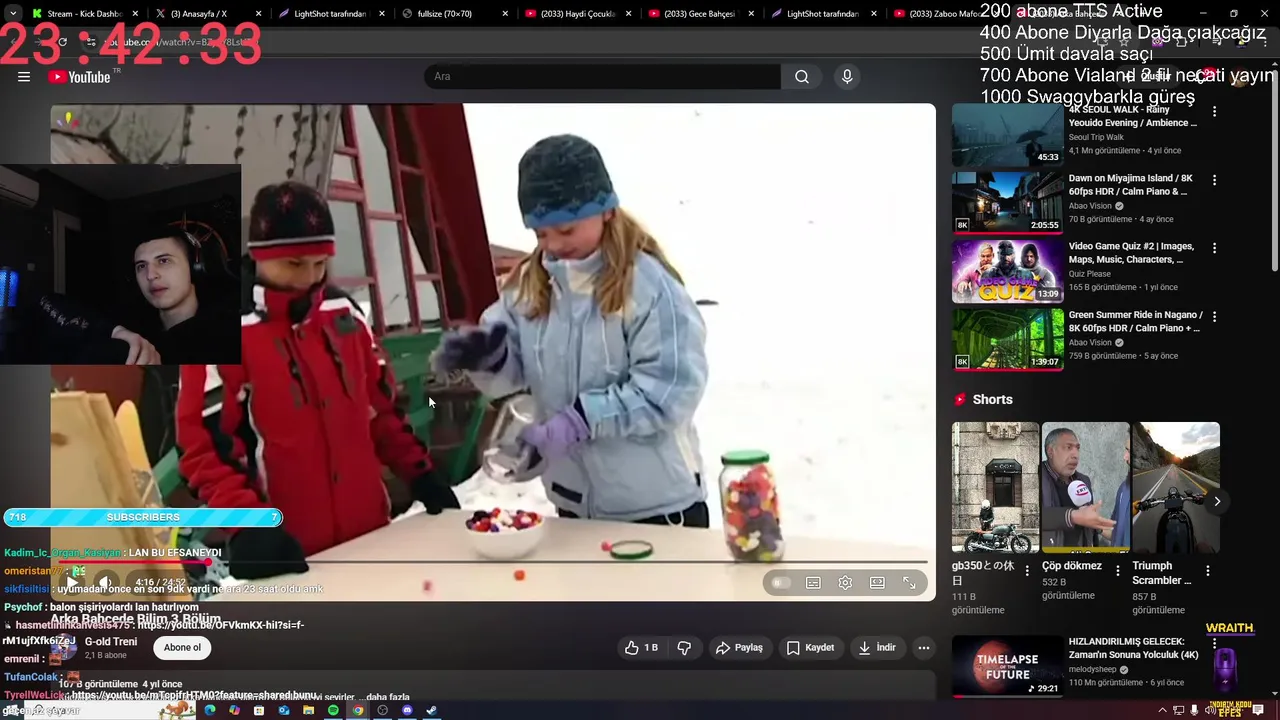This screenshot has width=1280, height=720.
Task: Show next Shorts with the right chevron
Action: pos(1217,501)
